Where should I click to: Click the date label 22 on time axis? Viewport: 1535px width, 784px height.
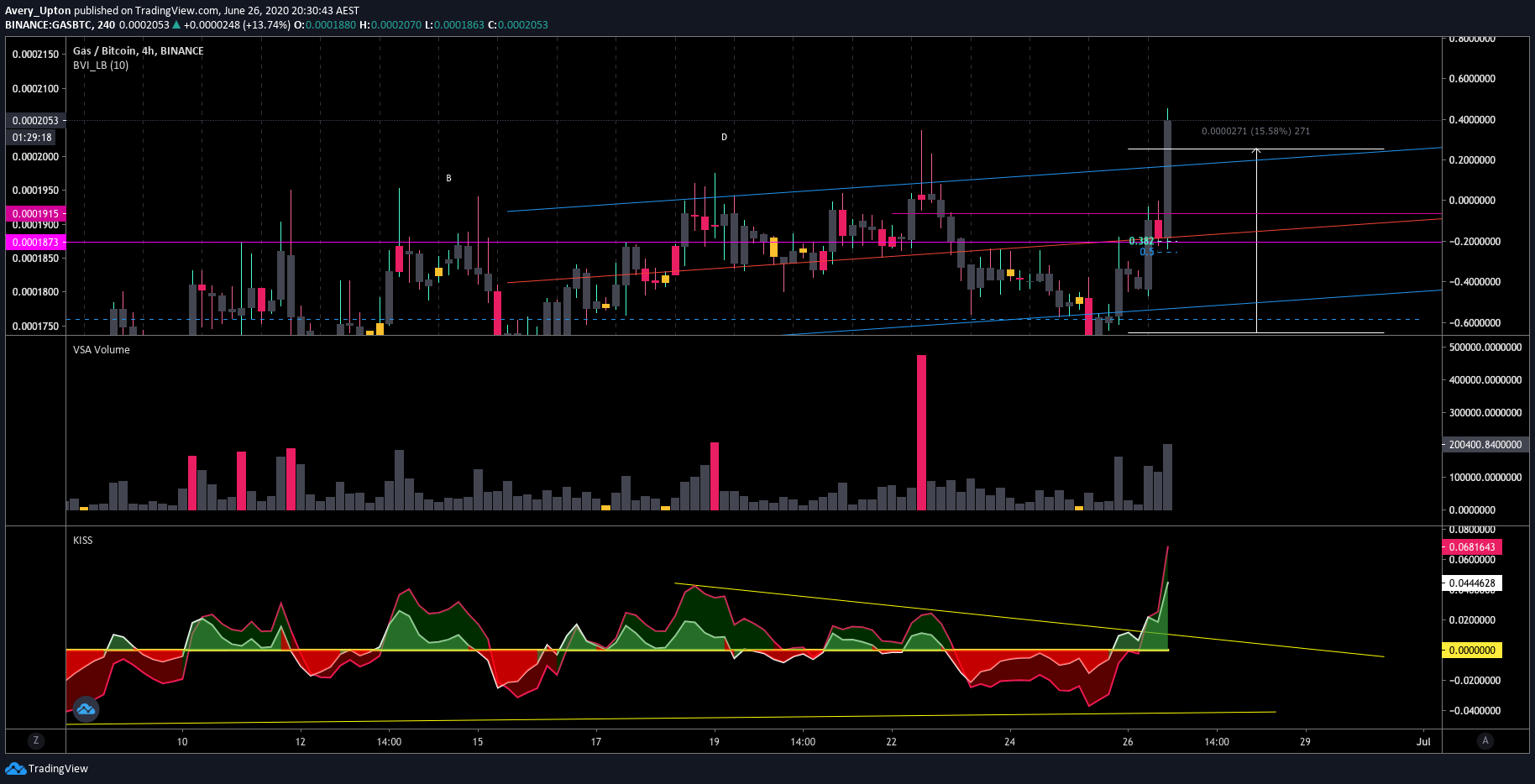tap(891, 741)
